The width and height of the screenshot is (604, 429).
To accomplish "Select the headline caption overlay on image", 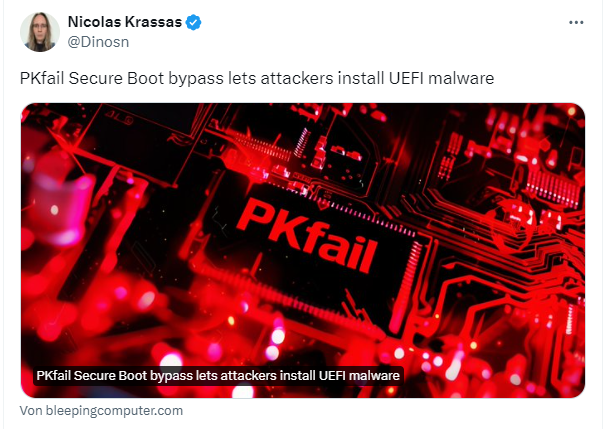I will [x=218, y=375].
